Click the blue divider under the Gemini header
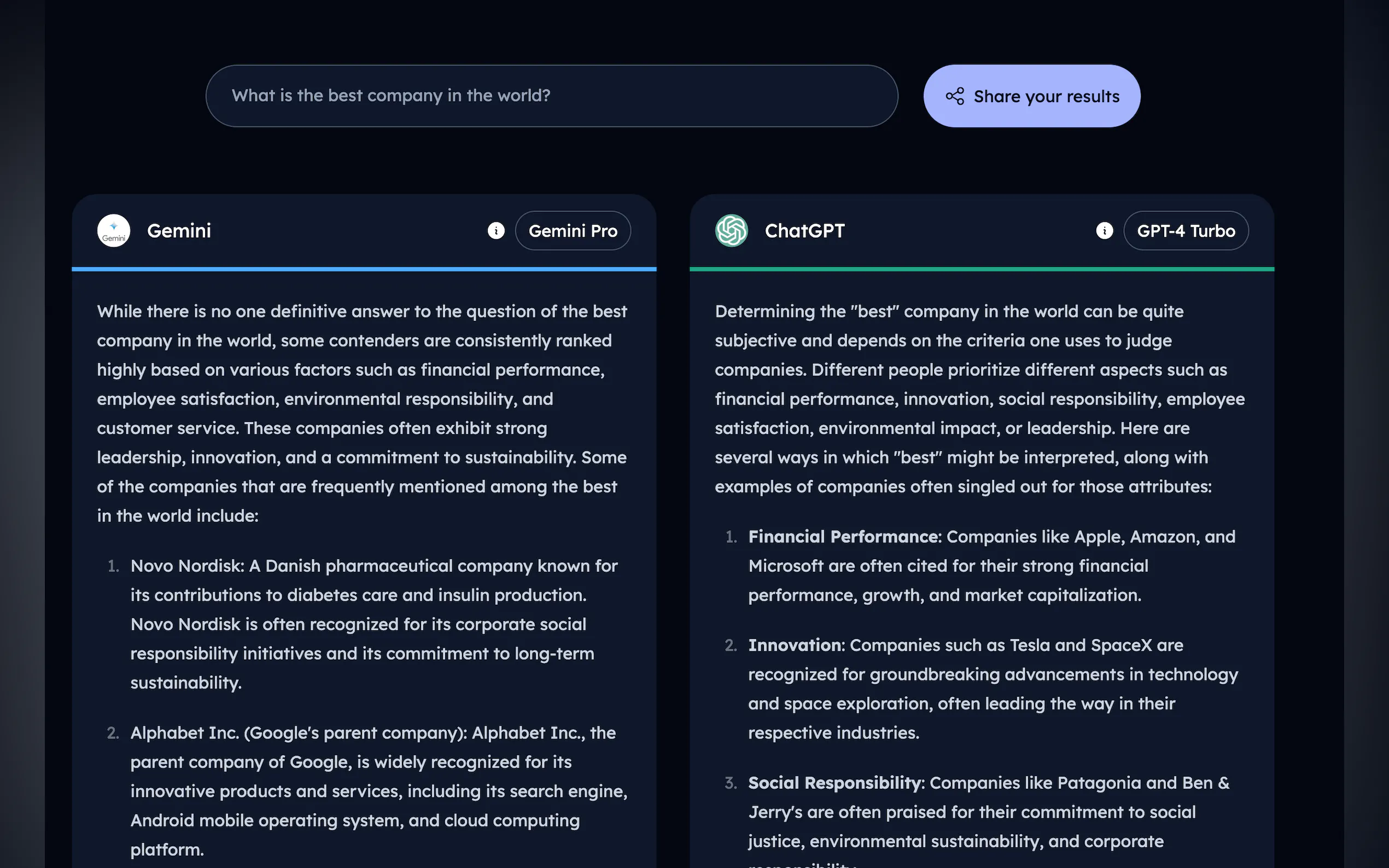The image size is (1389, 868). pyautogui.click(x=364, y=269)
